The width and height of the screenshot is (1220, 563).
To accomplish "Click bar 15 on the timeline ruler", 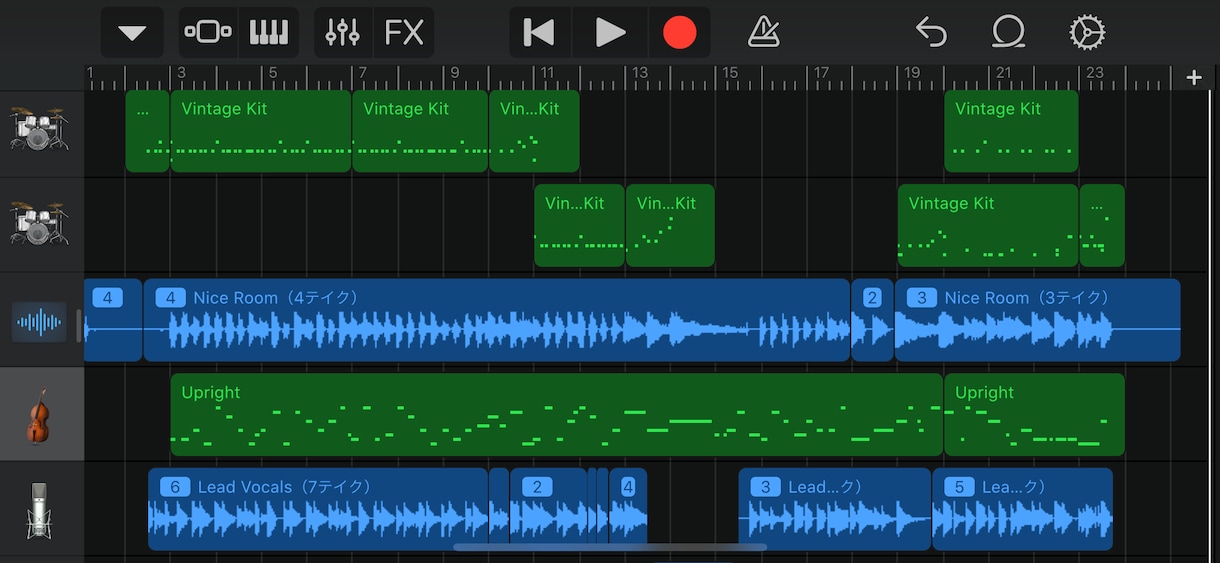I will coord(730,73).
